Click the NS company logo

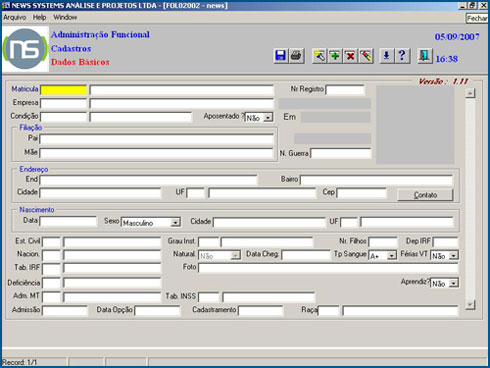point(25,49)
